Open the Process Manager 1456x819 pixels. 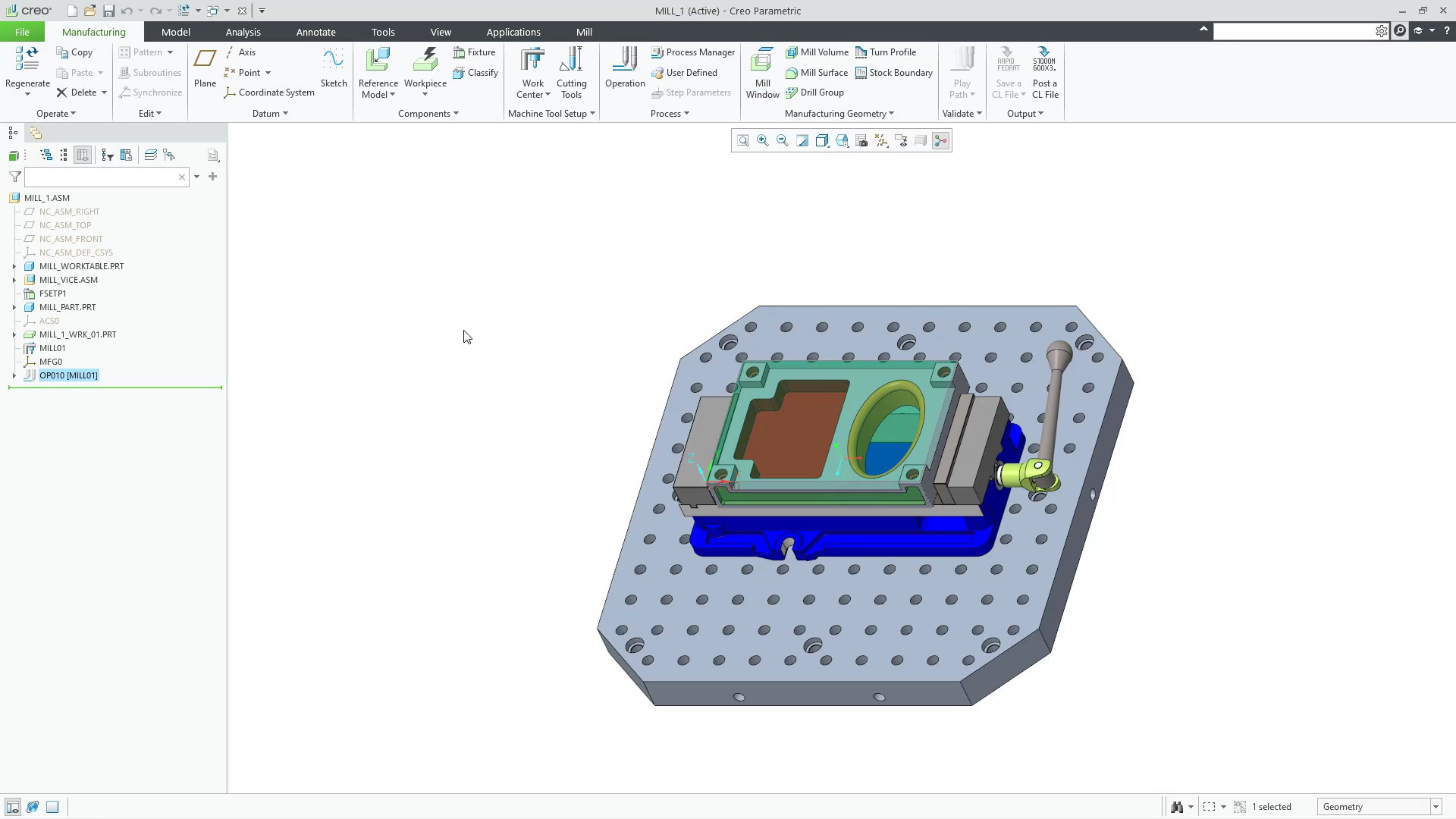693,52
